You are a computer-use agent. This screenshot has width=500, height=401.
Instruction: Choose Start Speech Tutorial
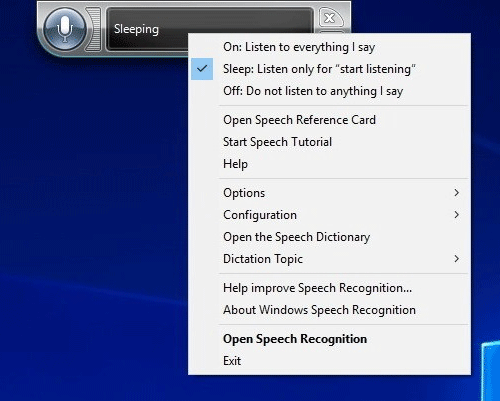point(329,142)
